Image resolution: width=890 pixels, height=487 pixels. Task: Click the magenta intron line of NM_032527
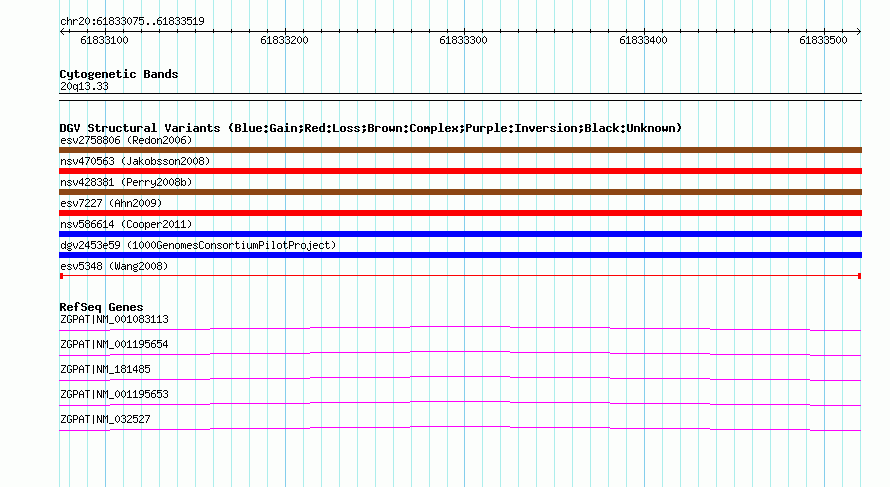click(460, 426)
